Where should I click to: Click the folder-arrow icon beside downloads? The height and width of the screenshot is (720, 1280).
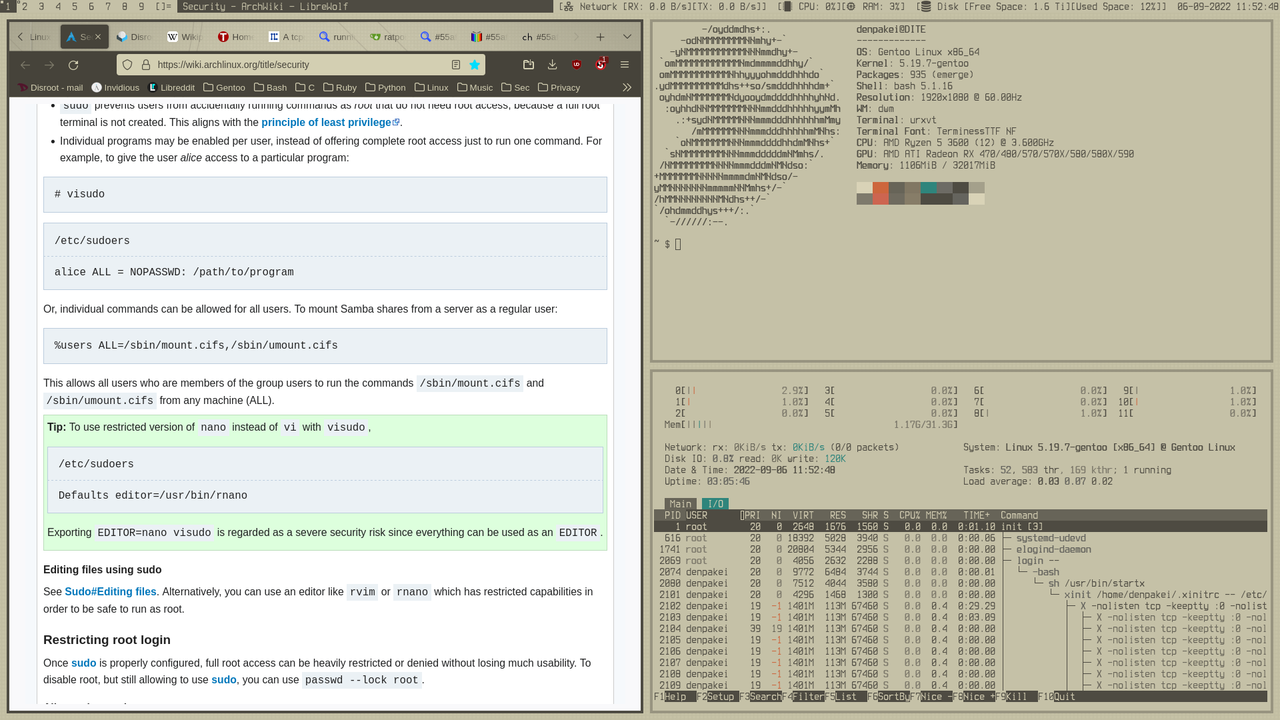click(x=528, y=64)
